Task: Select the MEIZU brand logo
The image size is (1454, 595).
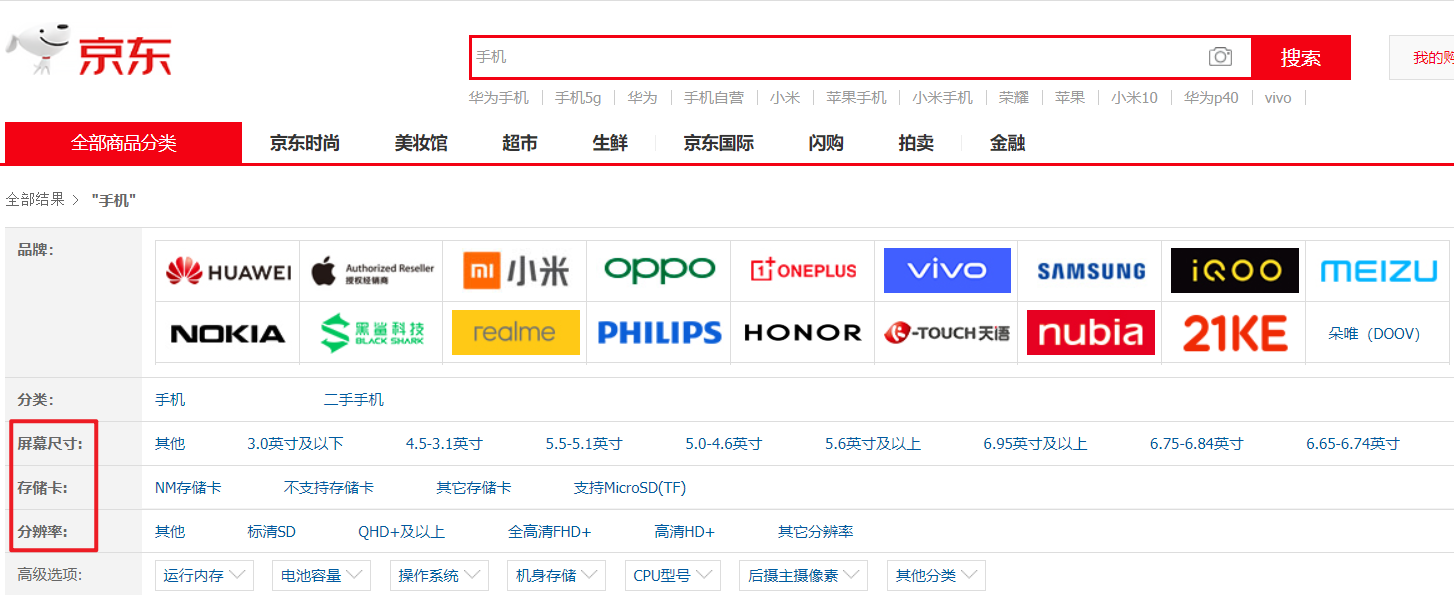Action: [x=1379, y=271]
